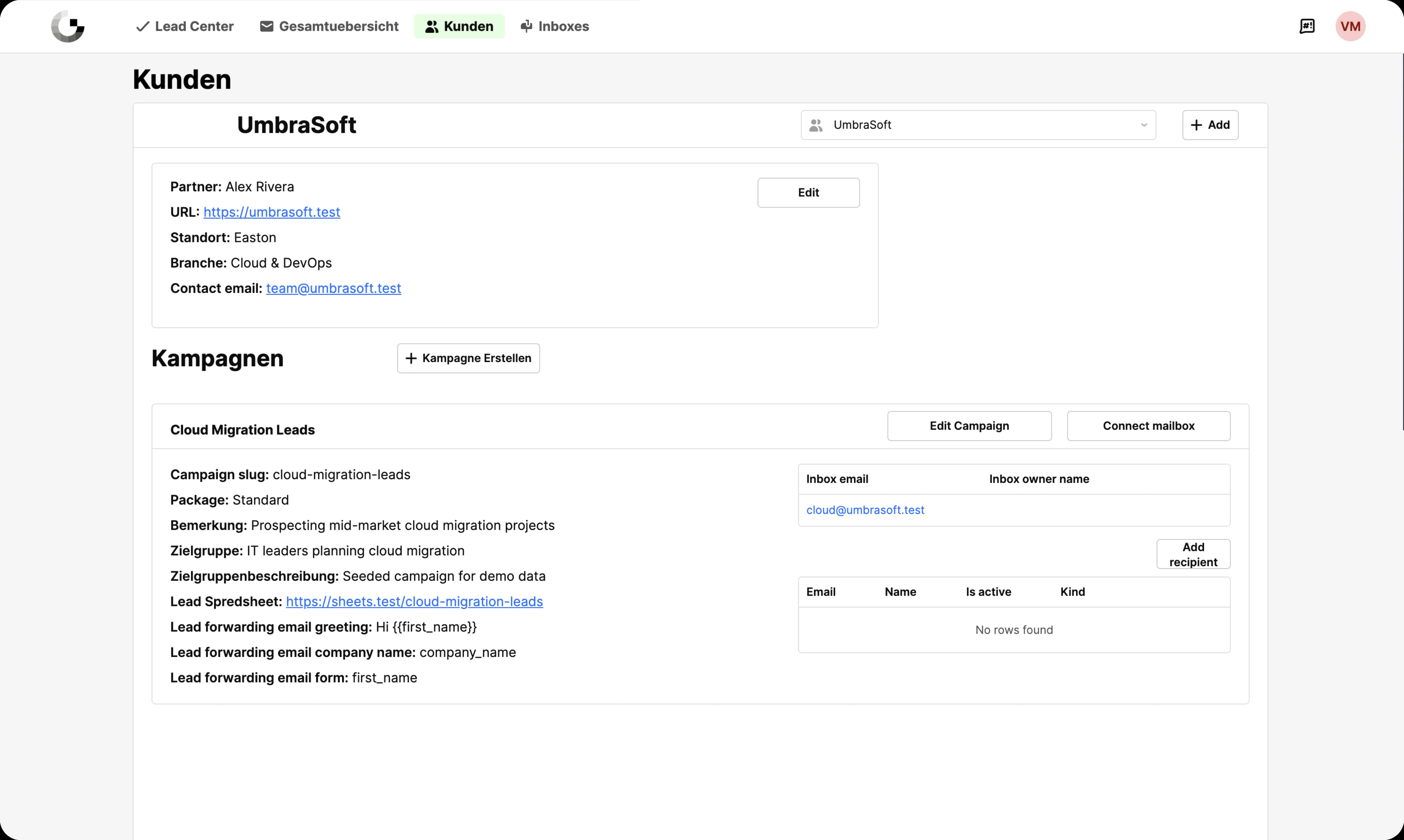
Task: Click Kampagne Erstellen button
Action: pos(468,358)
